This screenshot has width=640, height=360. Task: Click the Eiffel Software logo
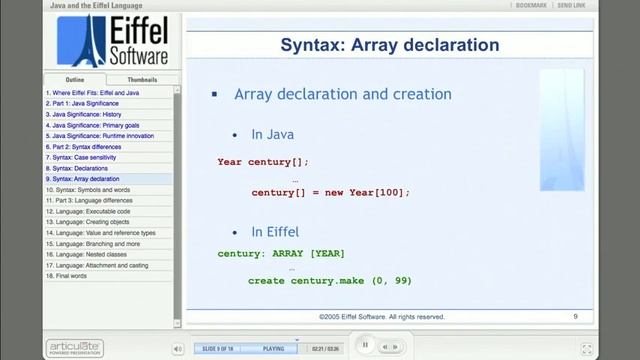point(113,41)
